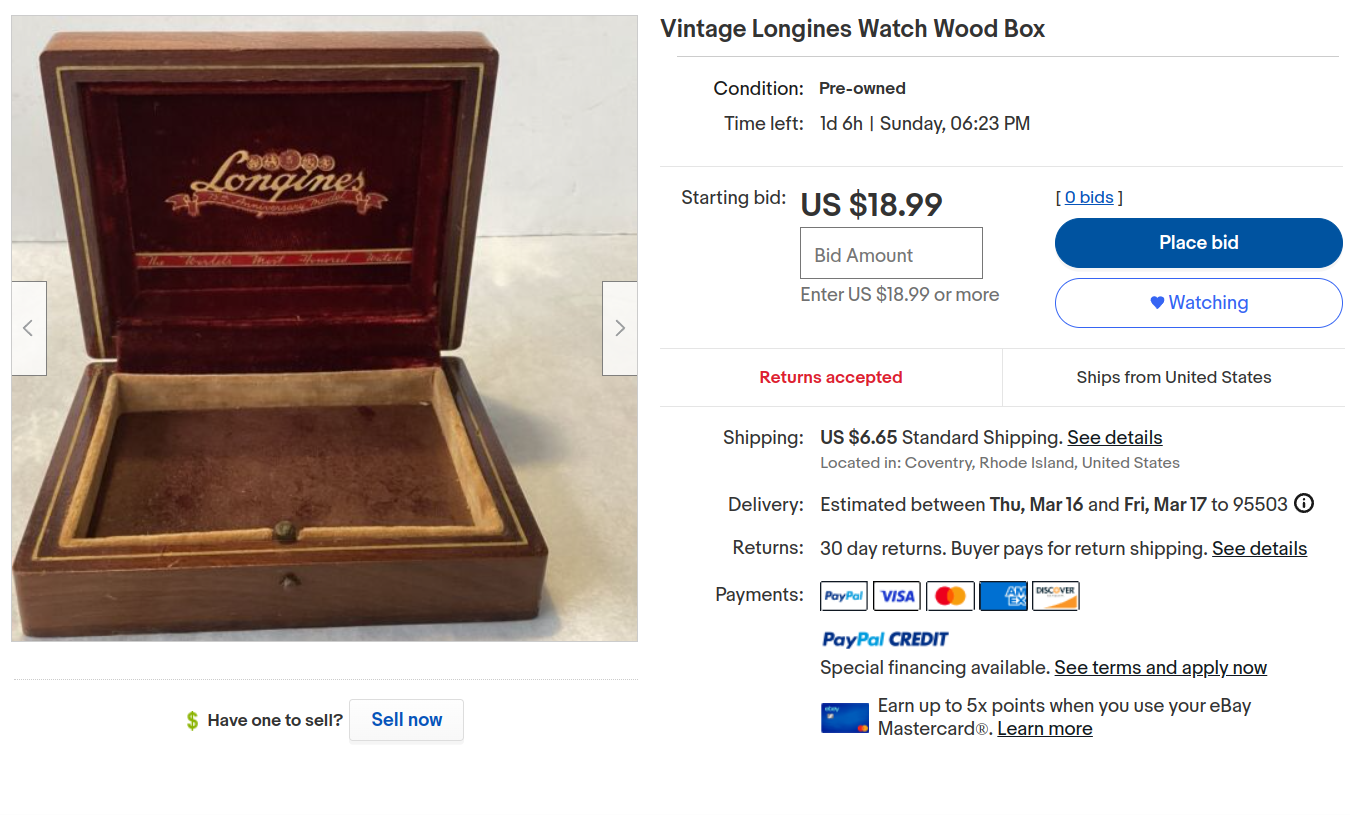The width and height of the screenshot is (1350, 815).
Task: Open delivery estimate info icon
Action: click(x=1303, y=504)
